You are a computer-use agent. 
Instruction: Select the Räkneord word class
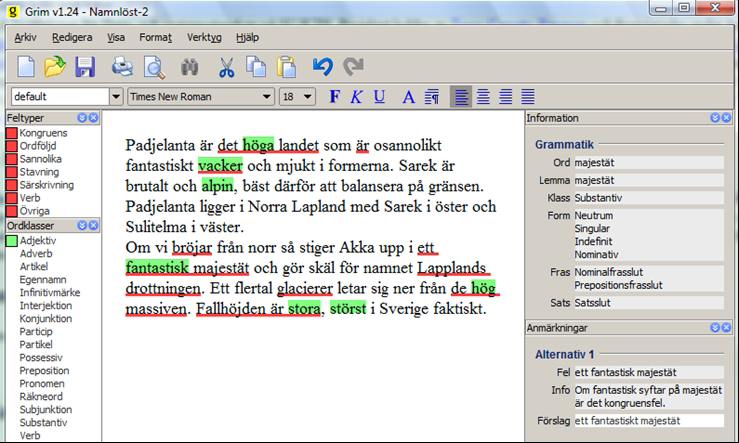(x=41, y=397)
